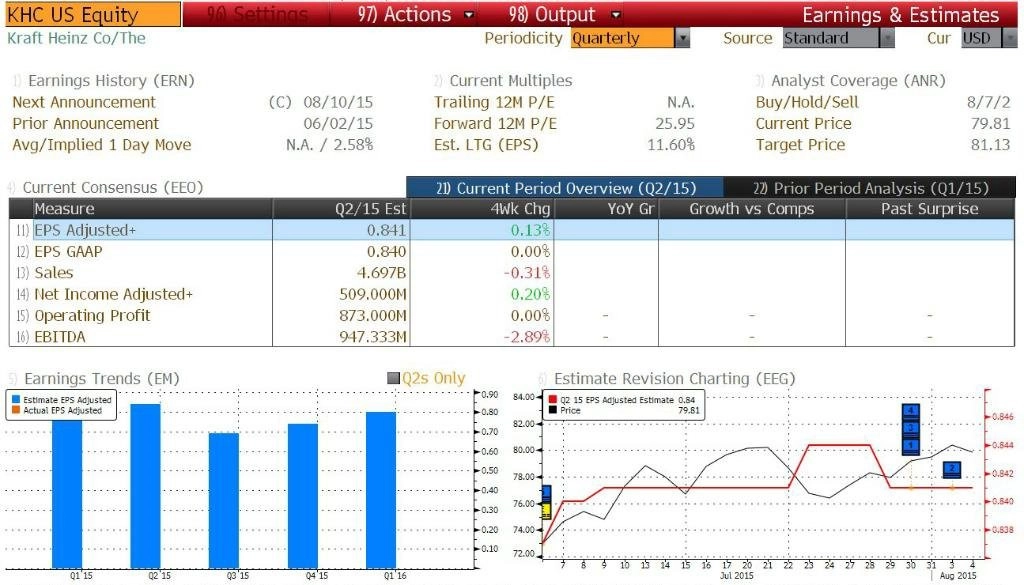Open Earnings Trends (EM) section
This screenshot has height=585, width=1024.
coord(101,379)
